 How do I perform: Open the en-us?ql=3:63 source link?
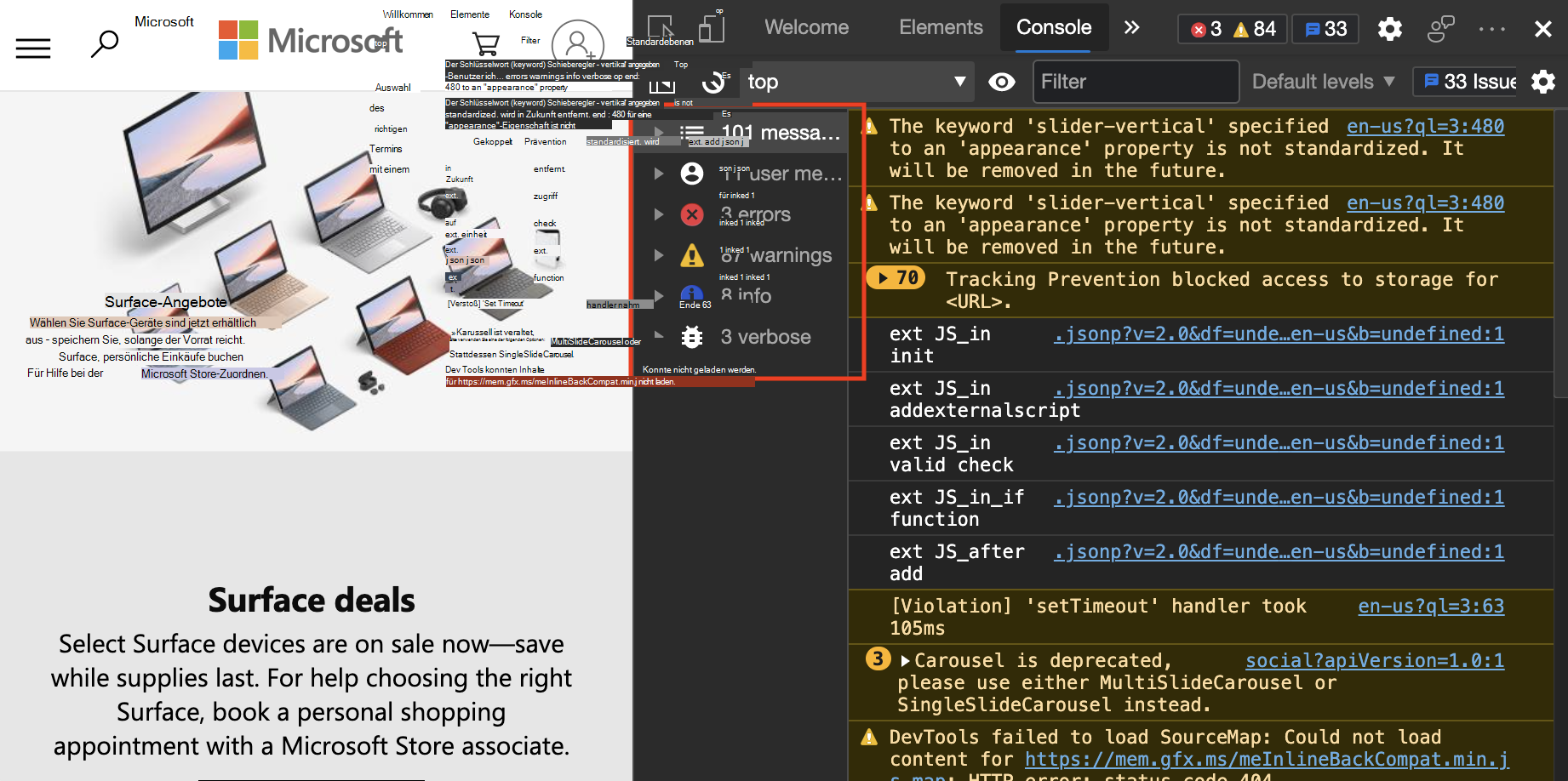pyautogui.click(x=1431, y=606)
